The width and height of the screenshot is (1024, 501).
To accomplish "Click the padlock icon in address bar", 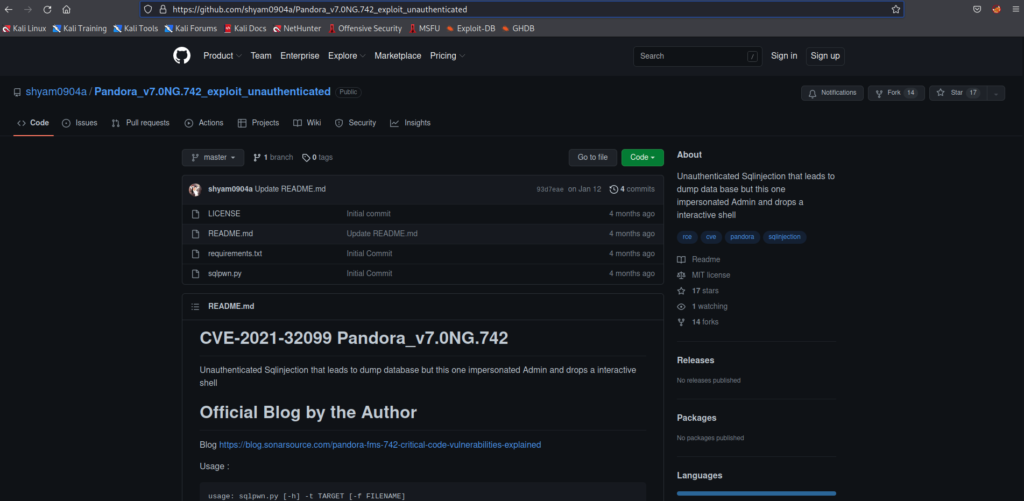I will pyautogui.click(x=162, y=10).
